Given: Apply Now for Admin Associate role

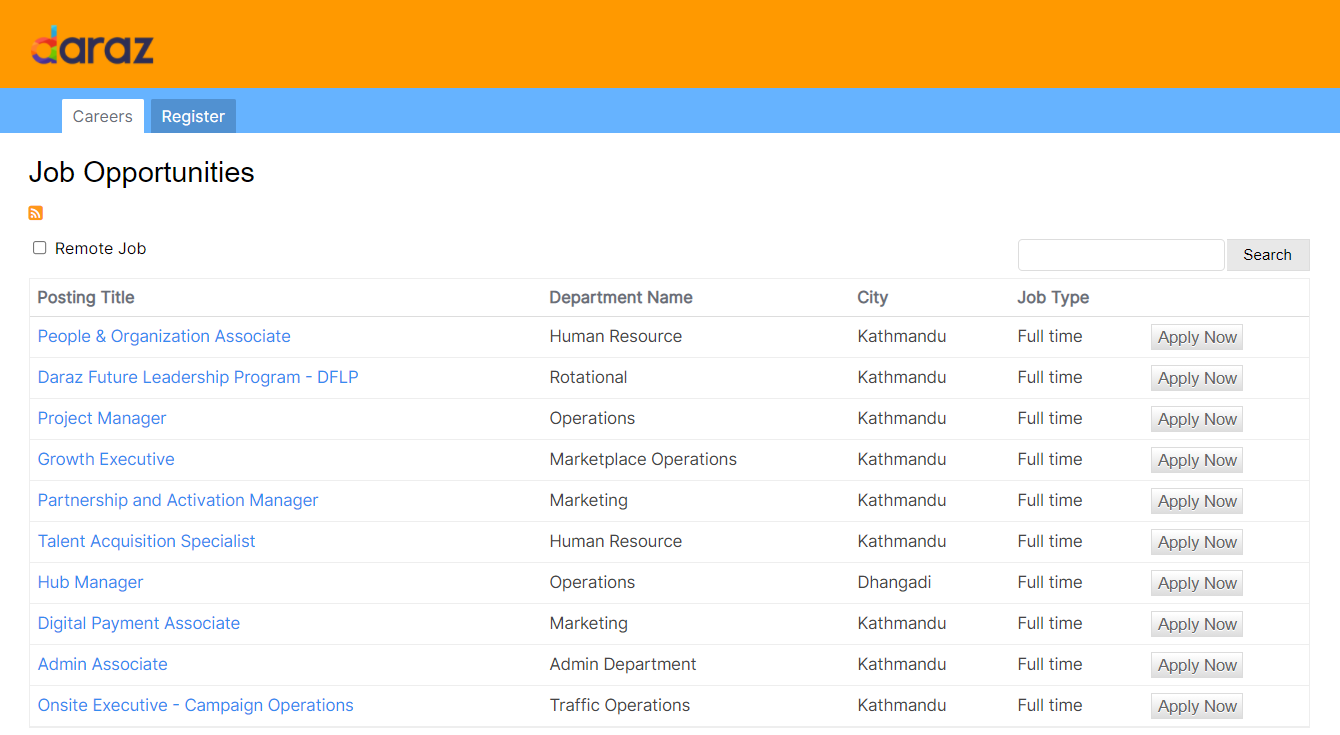Looking at the screenshot, I should (1196, 664).
